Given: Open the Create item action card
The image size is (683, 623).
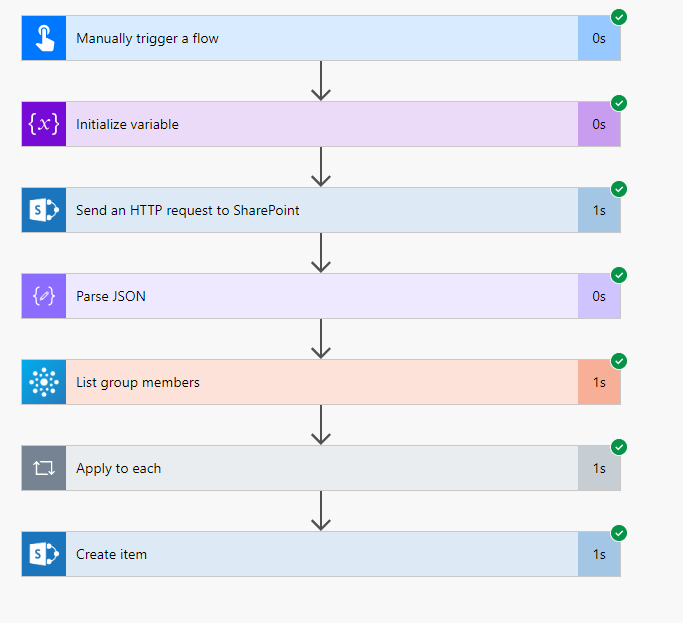Looking at the screenshot, I should 320,554.
